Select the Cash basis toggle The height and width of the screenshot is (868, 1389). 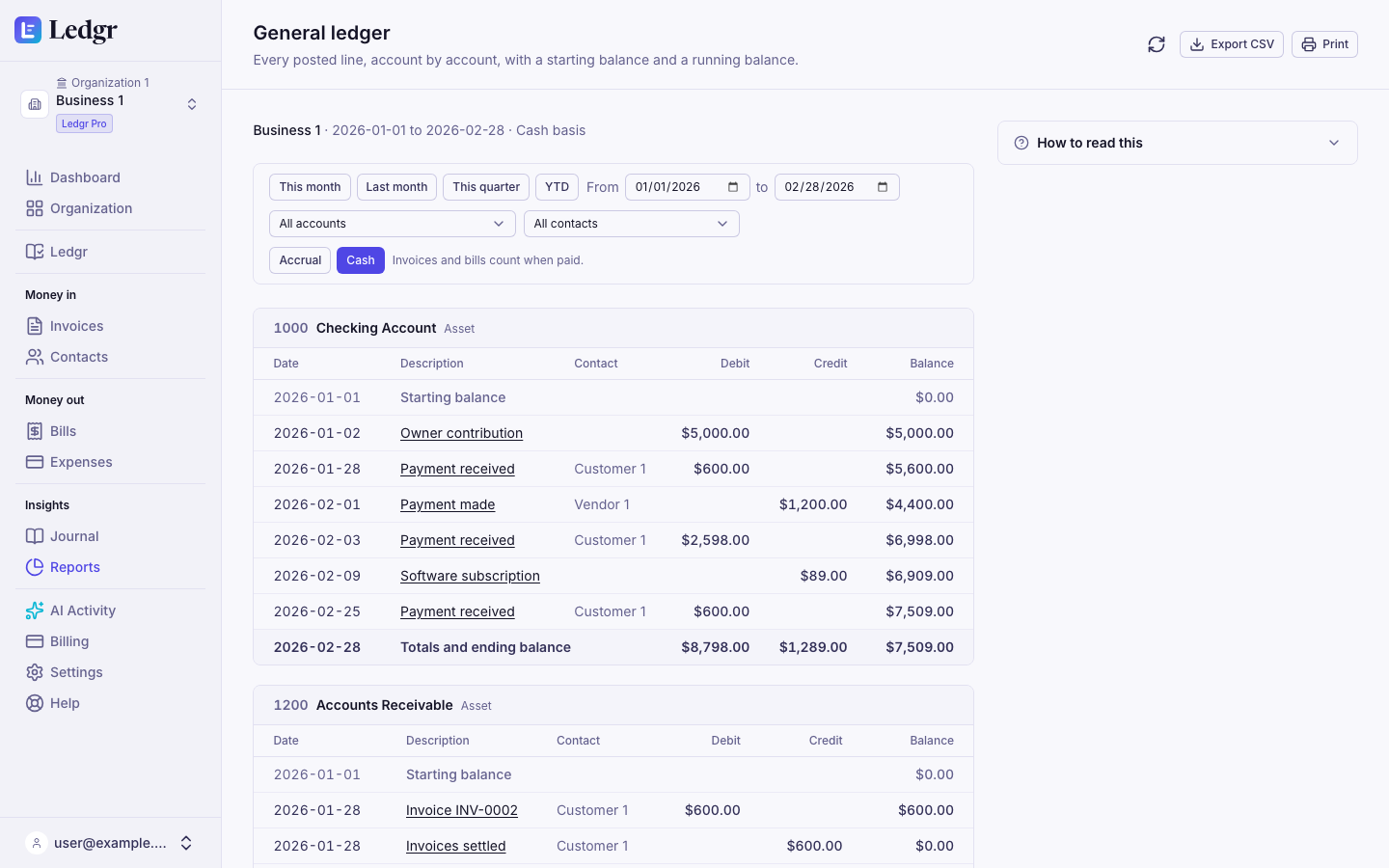pyautogui.click(x=361, y=260)
